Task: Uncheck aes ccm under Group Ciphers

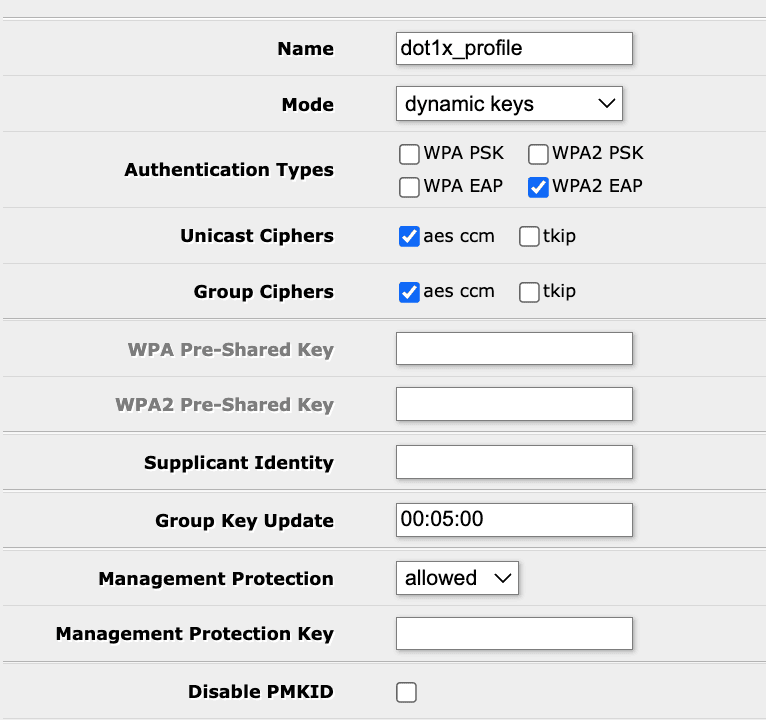Action: coord(409,292)
